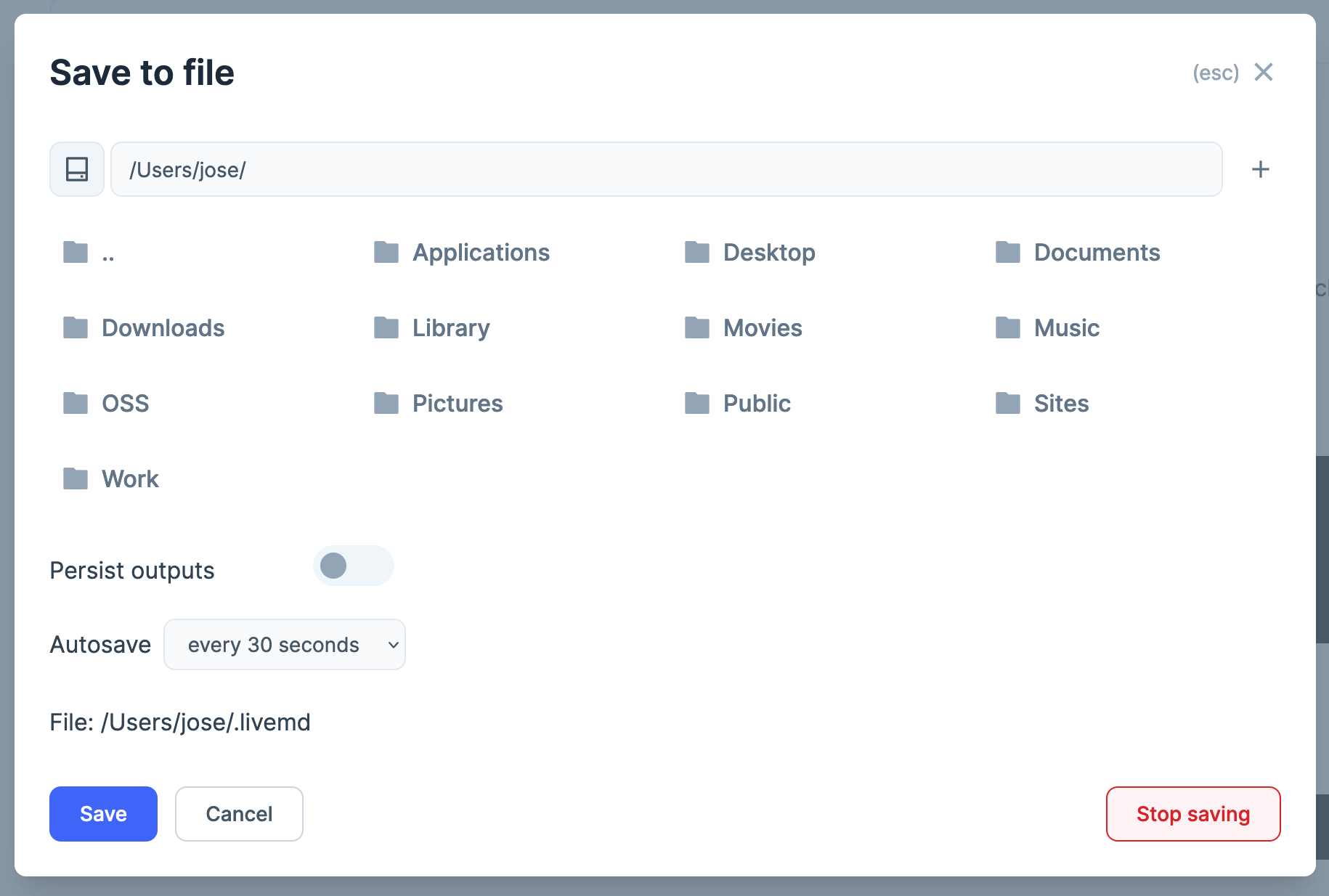Open the Downloads folder
Viewport: 1329px width, 896px height.
click(x=163, y=328)
